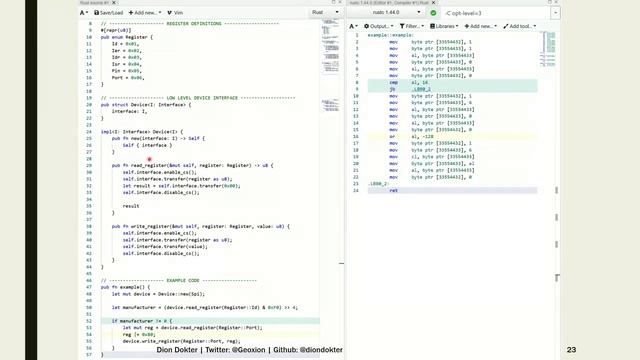Open the Add tool dropdown
Viewport: 640px width, 360px height.
pyautogui.click(x=520, y=26)
